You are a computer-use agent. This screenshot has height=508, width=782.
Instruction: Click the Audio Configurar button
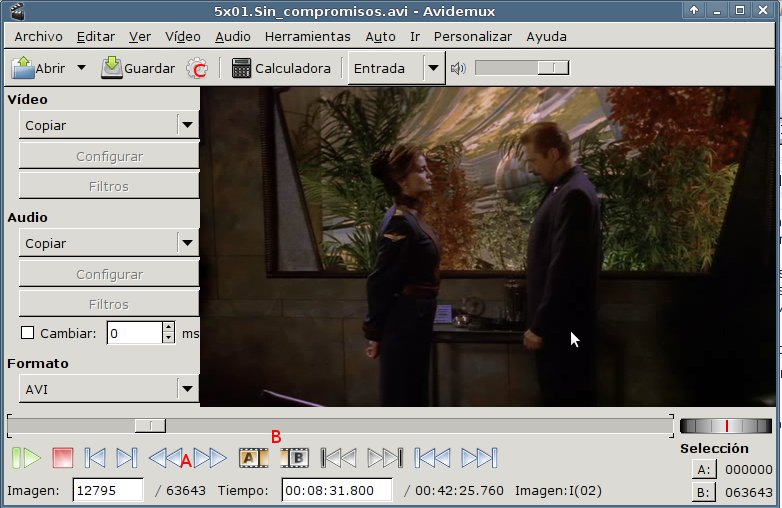[109, 274]
